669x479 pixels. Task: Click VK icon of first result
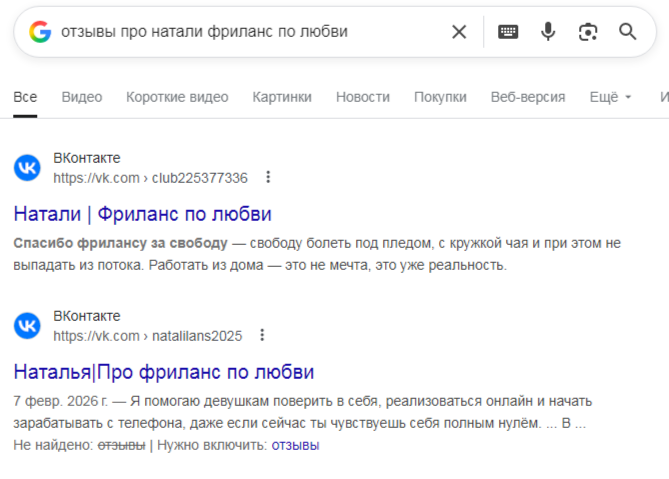(27, 168)
